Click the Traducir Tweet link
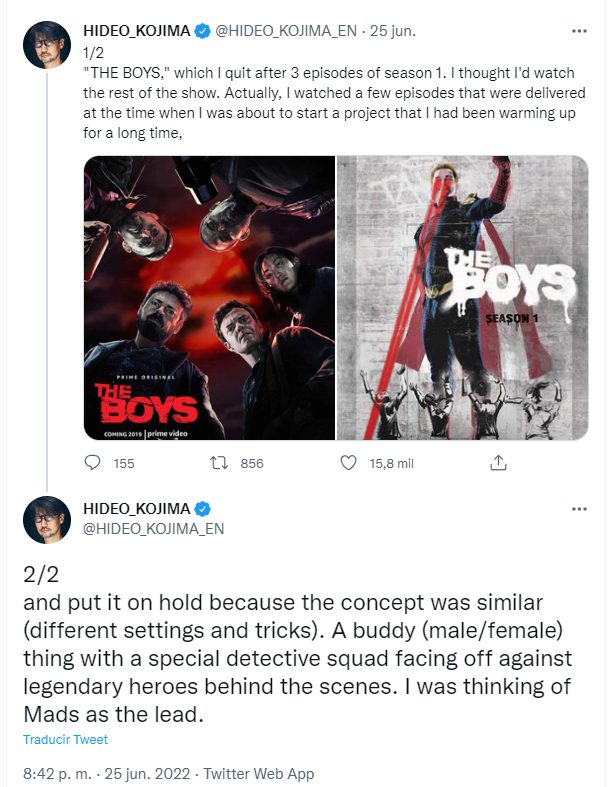 pyautogui.click(x=65, y=740)
